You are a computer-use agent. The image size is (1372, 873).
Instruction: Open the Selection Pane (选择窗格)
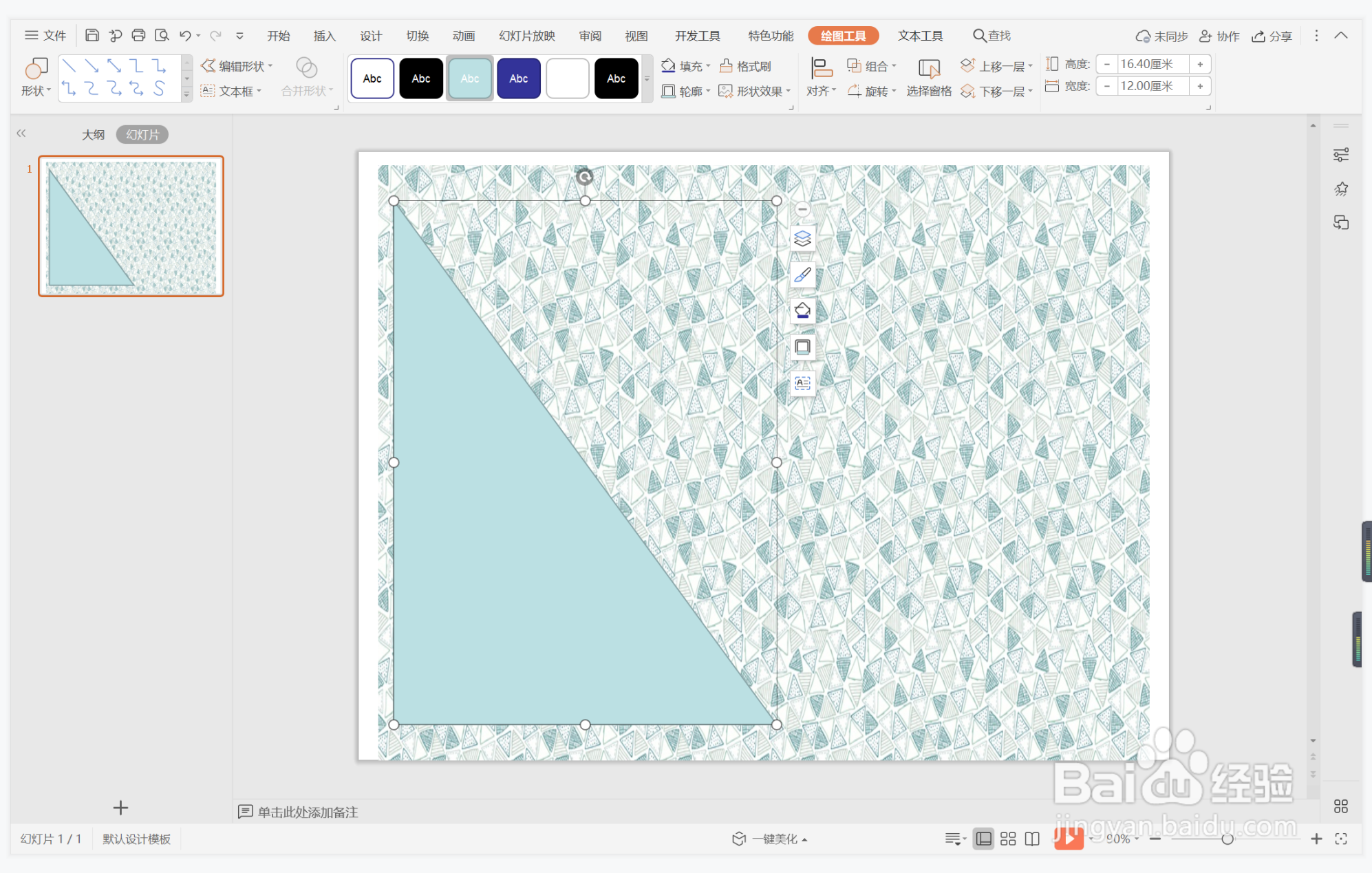point(928,78)
